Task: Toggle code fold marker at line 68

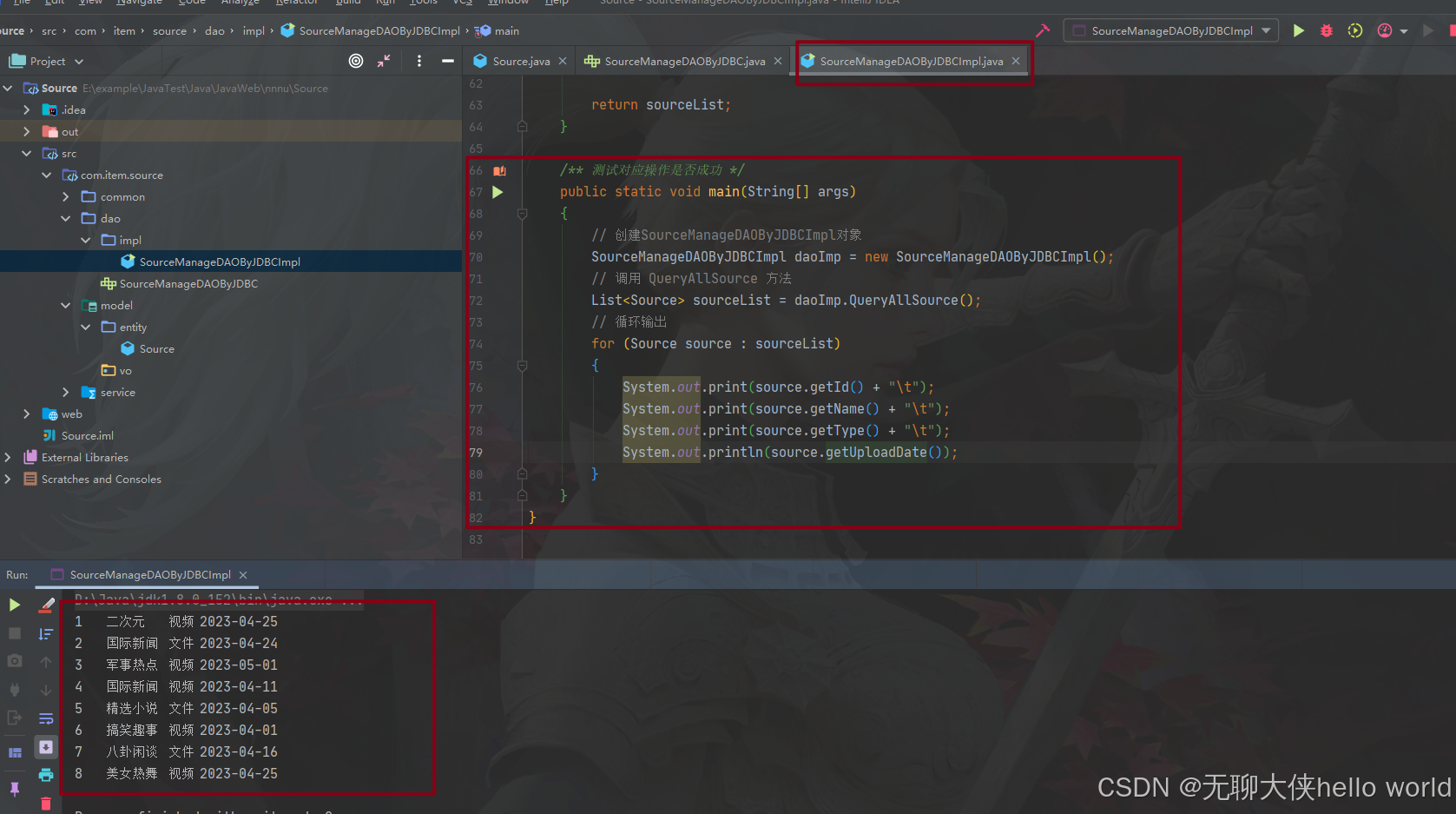Action: click(x=522, y=214)
